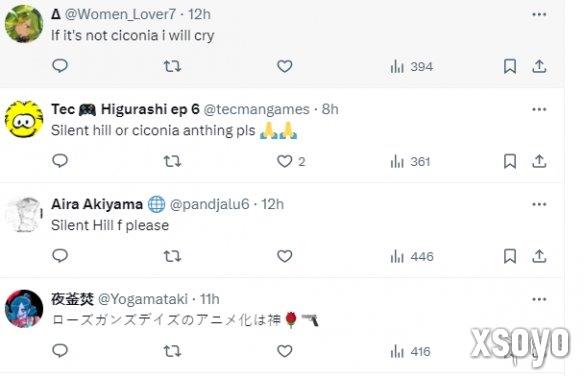Bookmark Aira Akiyama's tweet
584x376 pixels.
pos(510,256)
